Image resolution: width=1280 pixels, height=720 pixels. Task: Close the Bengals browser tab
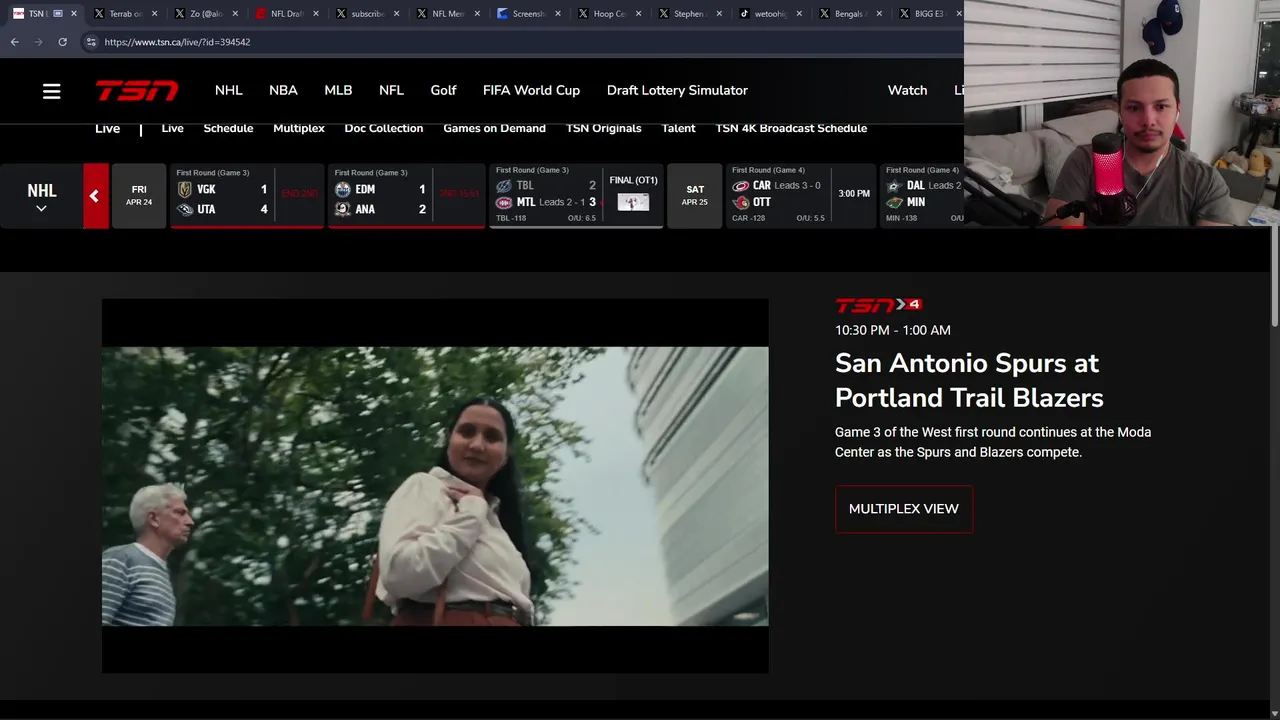tap(880, 14)
